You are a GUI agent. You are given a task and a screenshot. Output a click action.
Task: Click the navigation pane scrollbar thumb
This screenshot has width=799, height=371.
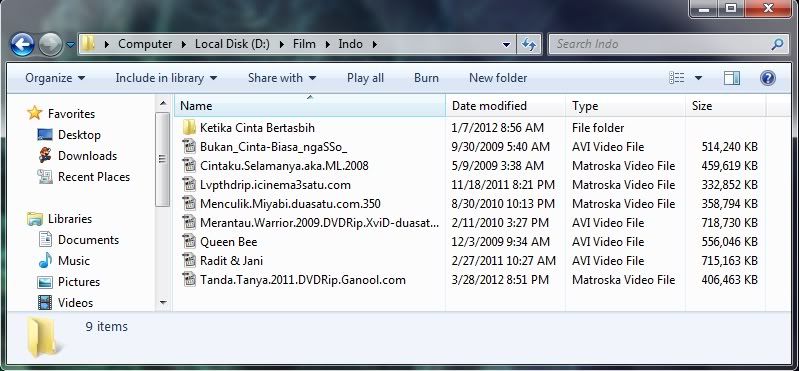click(x=163, y=159)
